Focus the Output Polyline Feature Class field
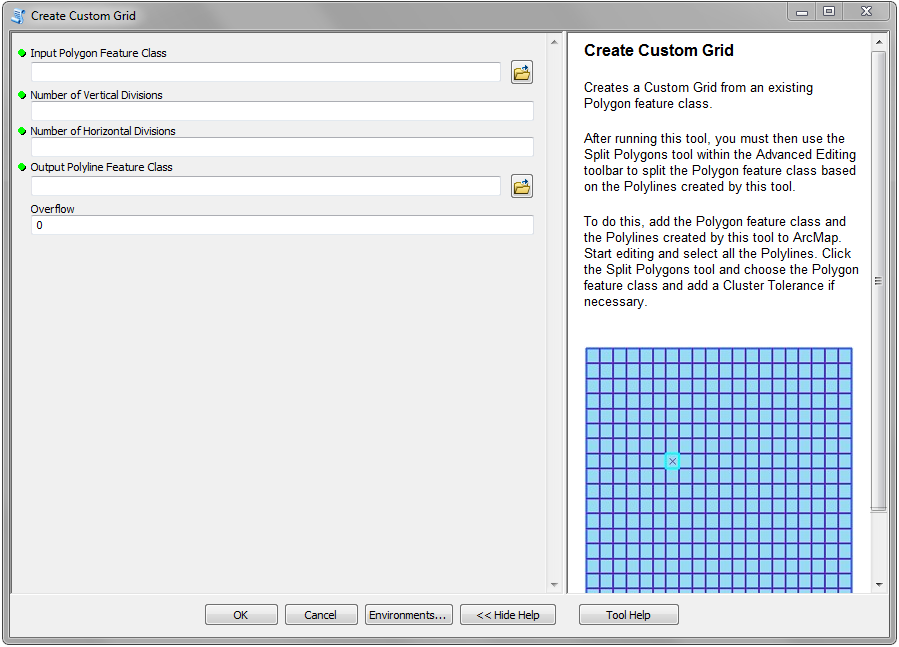 (266, 186)
